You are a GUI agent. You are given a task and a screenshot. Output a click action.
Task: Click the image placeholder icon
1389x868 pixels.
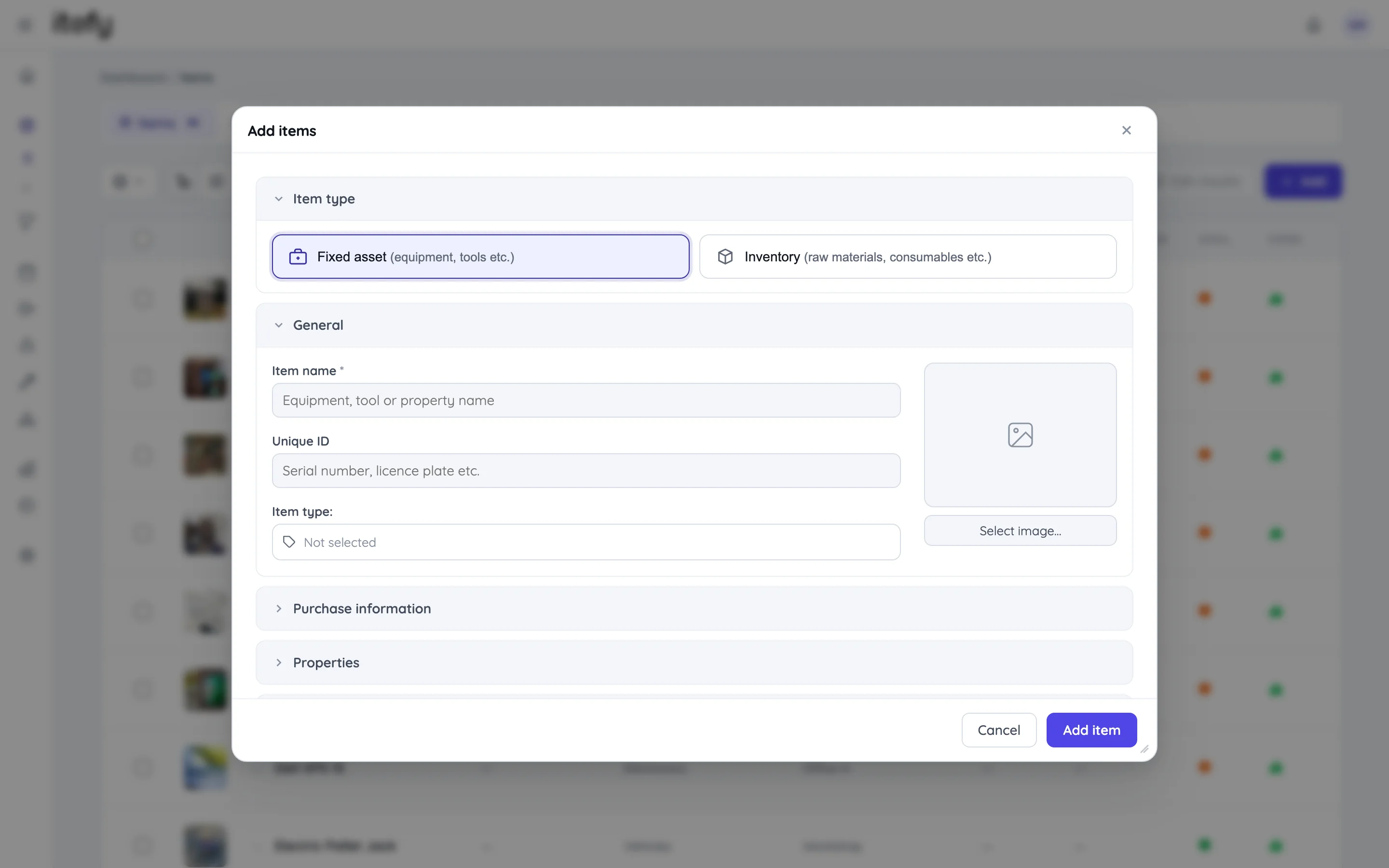1020,435
